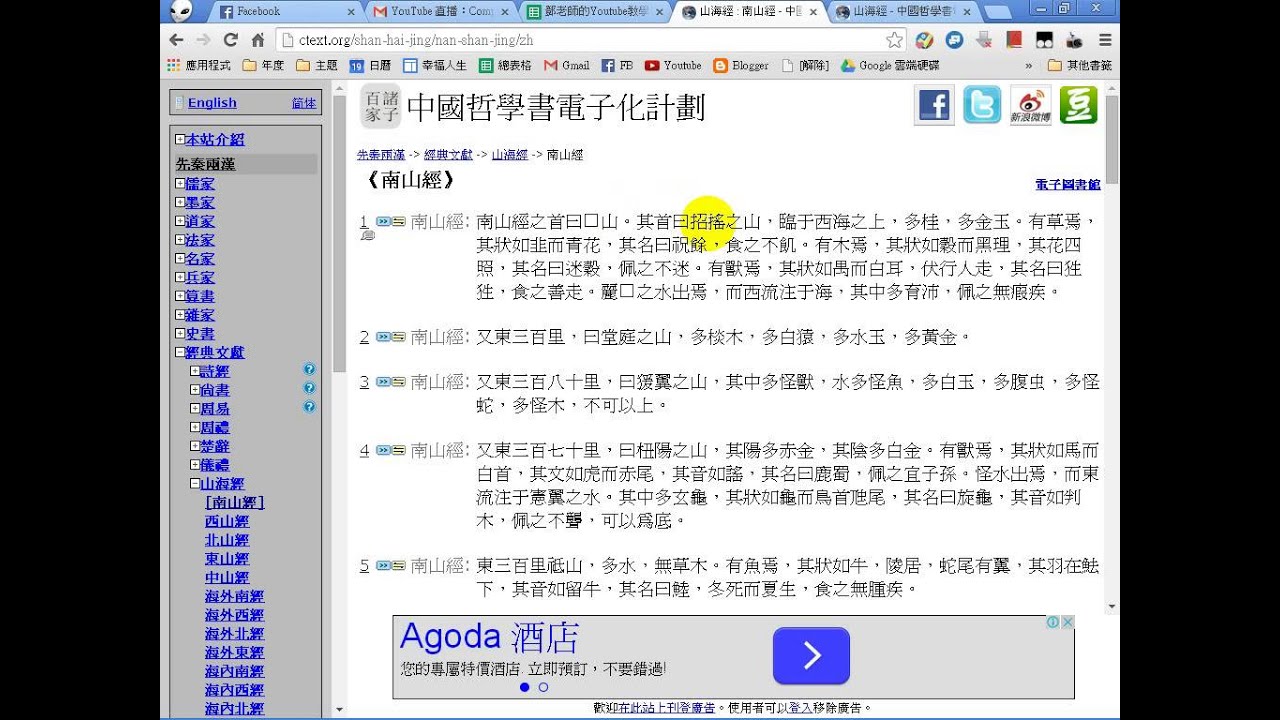Open the 電子圖書館 link

click(x=1068, y=185)
